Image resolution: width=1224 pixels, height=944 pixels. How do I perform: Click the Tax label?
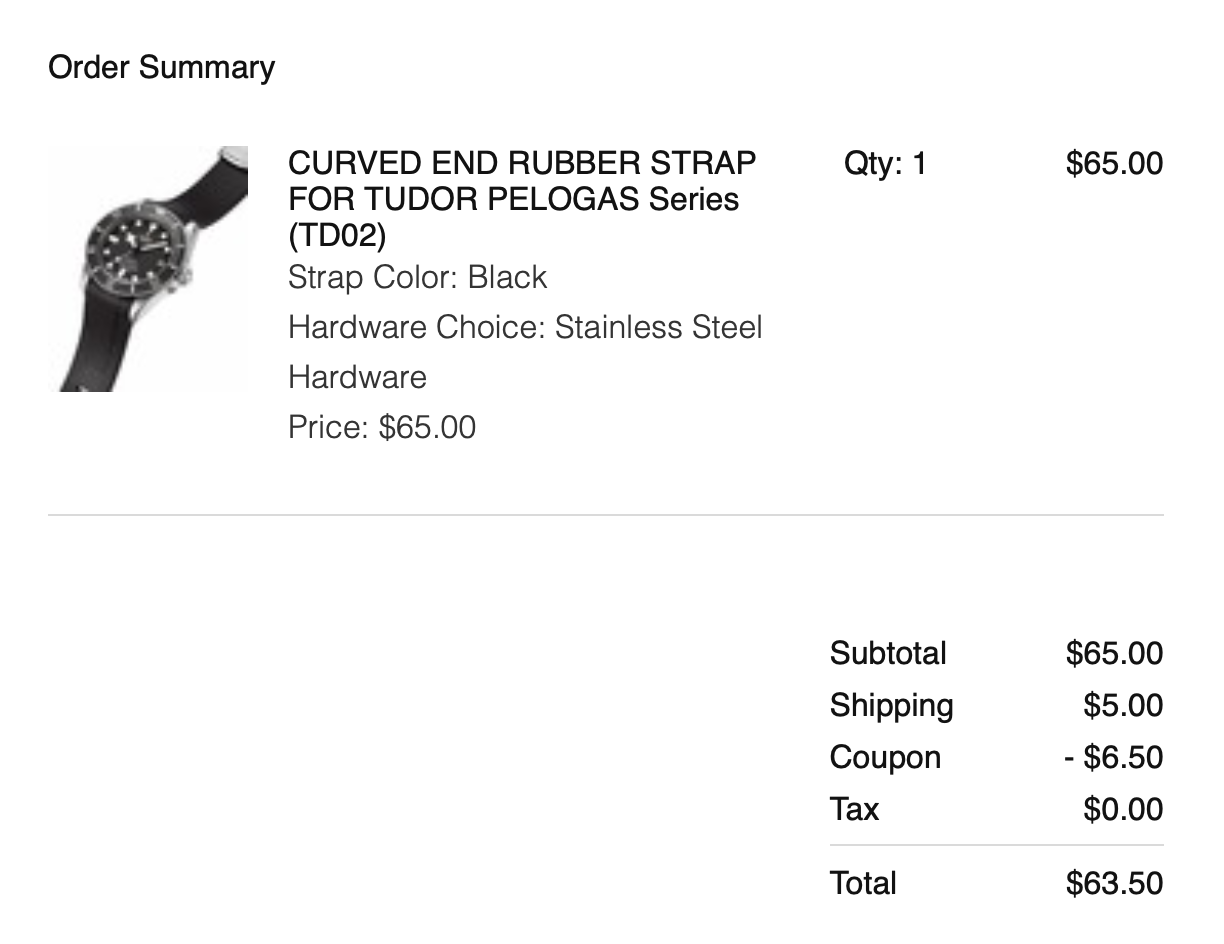854,808
